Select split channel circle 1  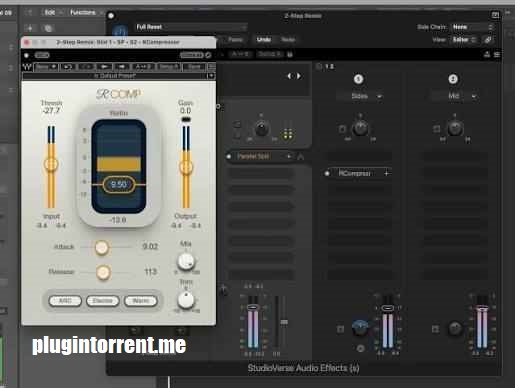(x=358, y=79)
